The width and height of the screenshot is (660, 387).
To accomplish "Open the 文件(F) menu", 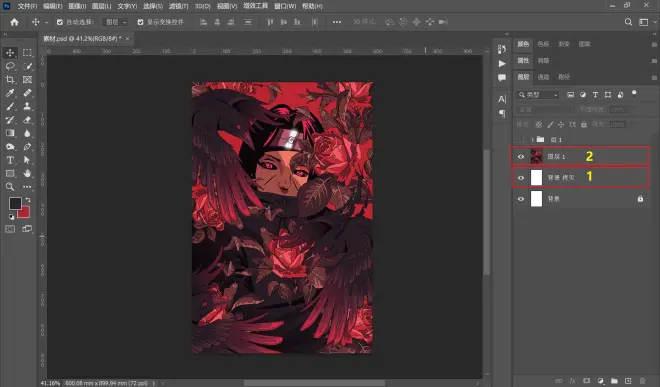I will 27,6.
